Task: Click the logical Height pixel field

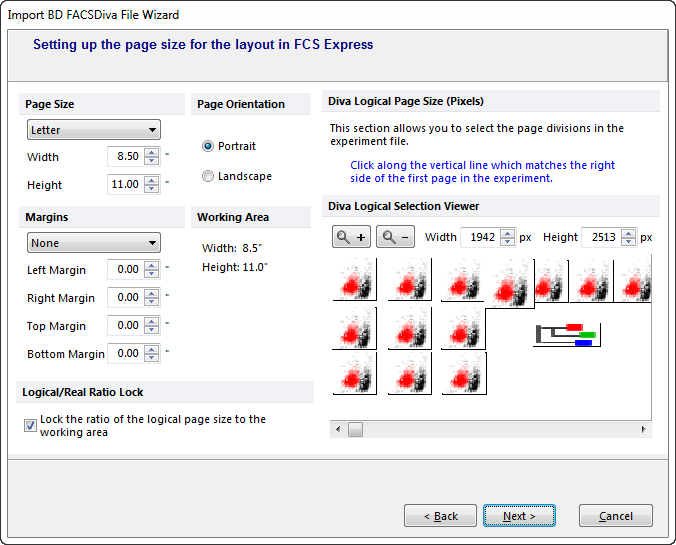Action: [600, 237]
